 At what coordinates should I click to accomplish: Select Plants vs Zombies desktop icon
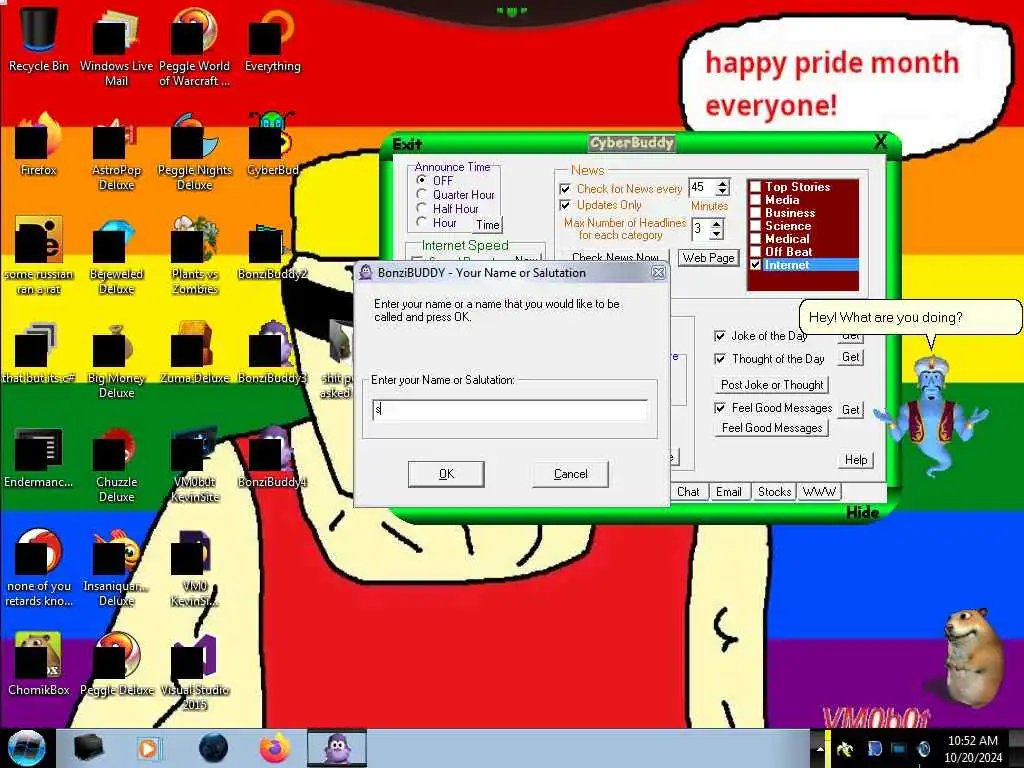(194, 255)
